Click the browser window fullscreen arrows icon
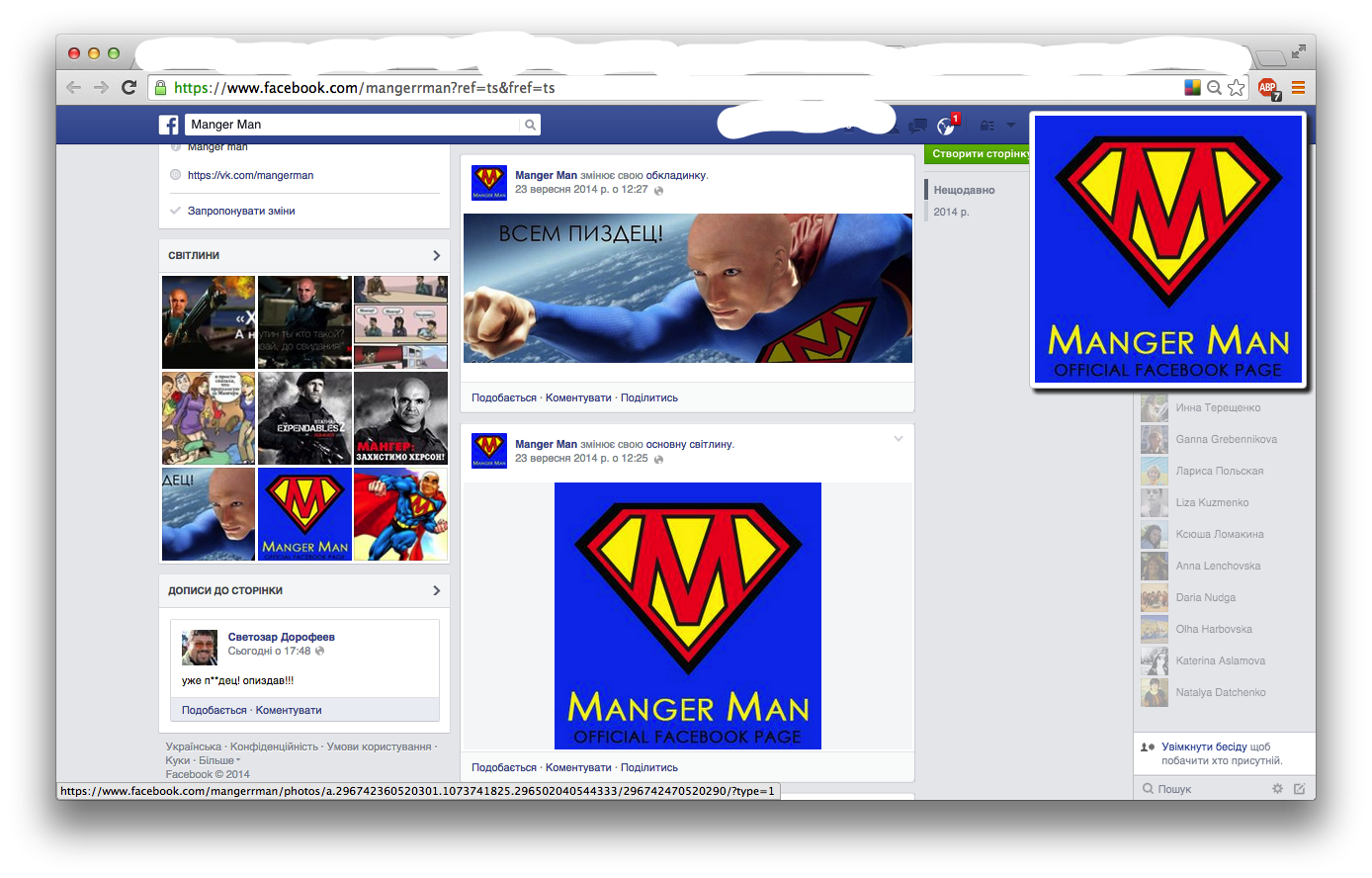1372x878 pixels. [x=1297, y=51]
